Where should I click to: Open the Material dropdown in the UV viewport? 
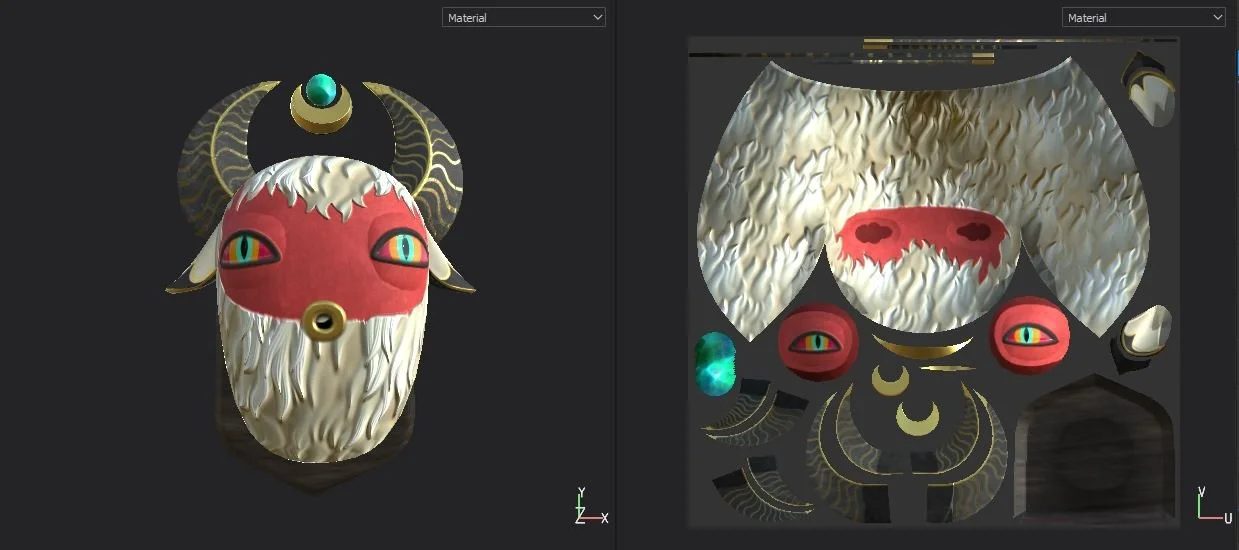click(x=1143, y=17)
